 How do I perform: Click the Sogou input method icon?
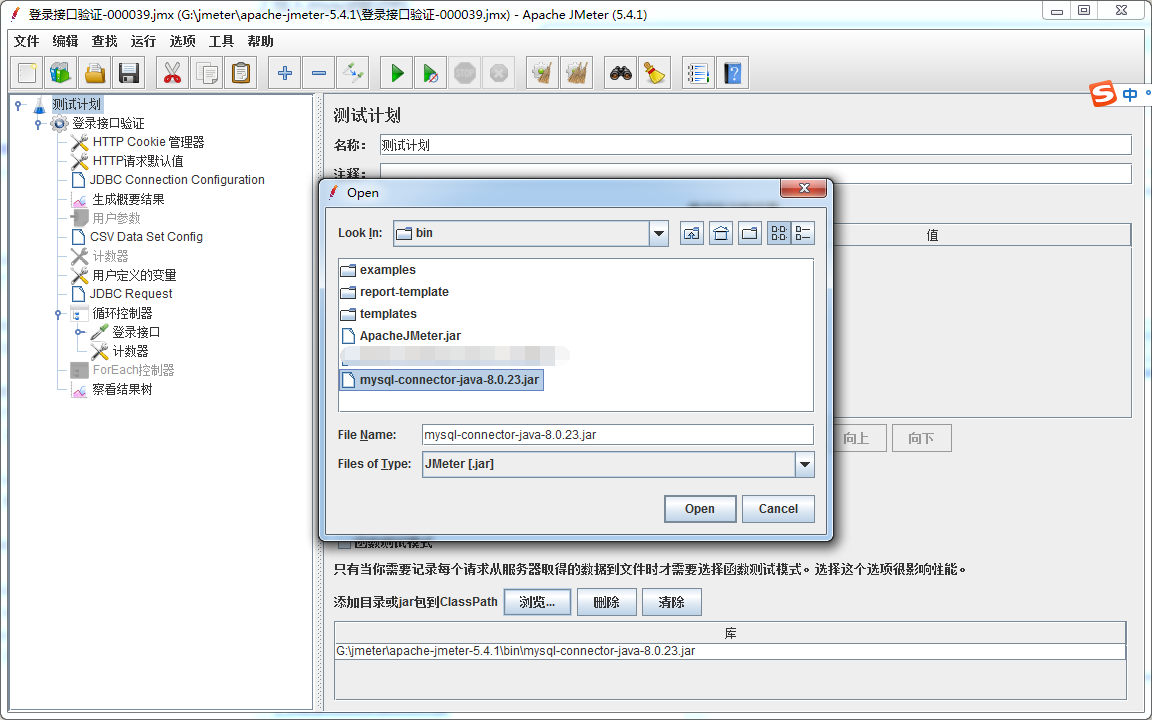coord(1103,95)
